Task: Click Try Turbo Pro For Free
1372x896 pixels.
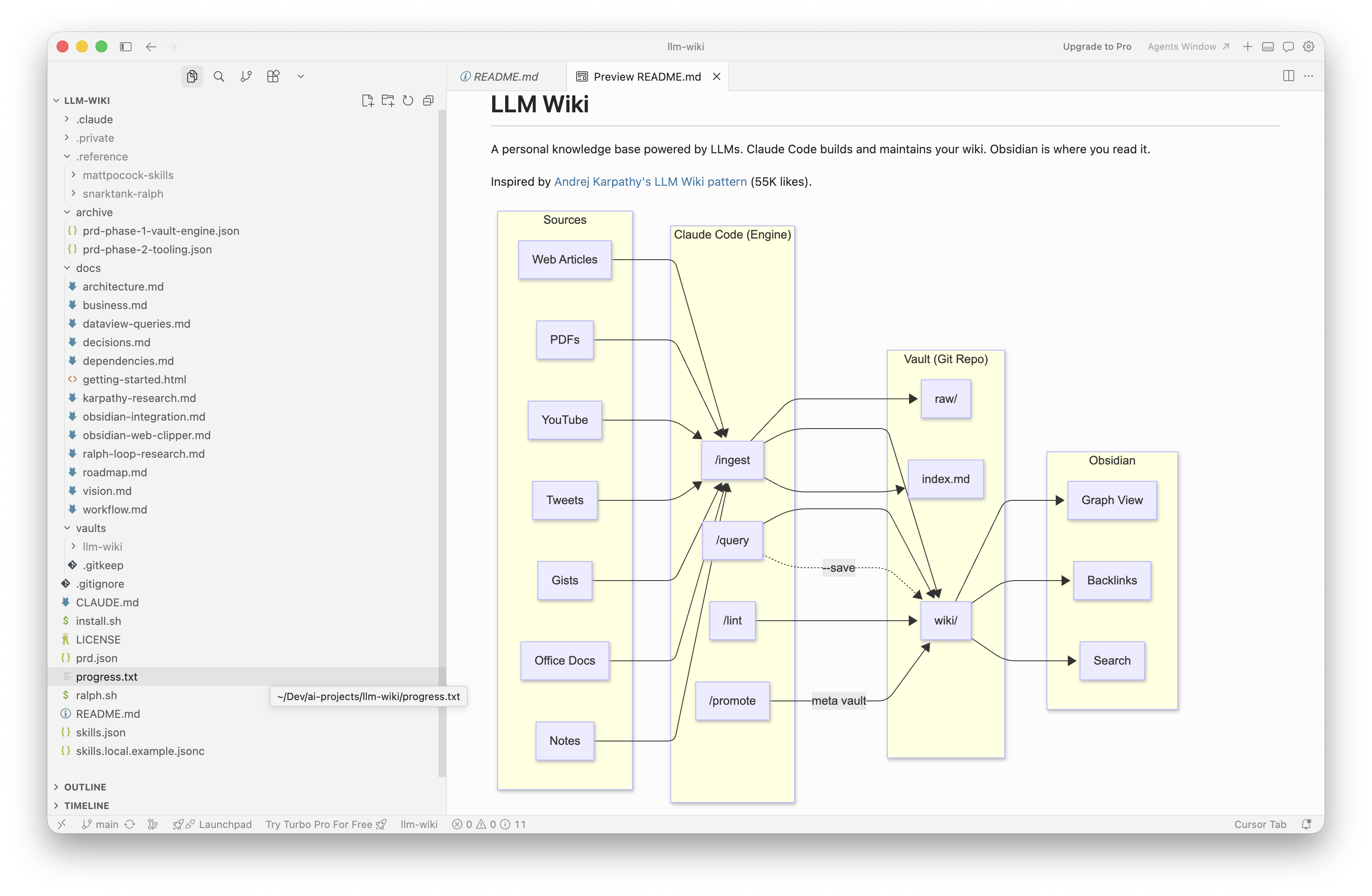Action: 326,824
